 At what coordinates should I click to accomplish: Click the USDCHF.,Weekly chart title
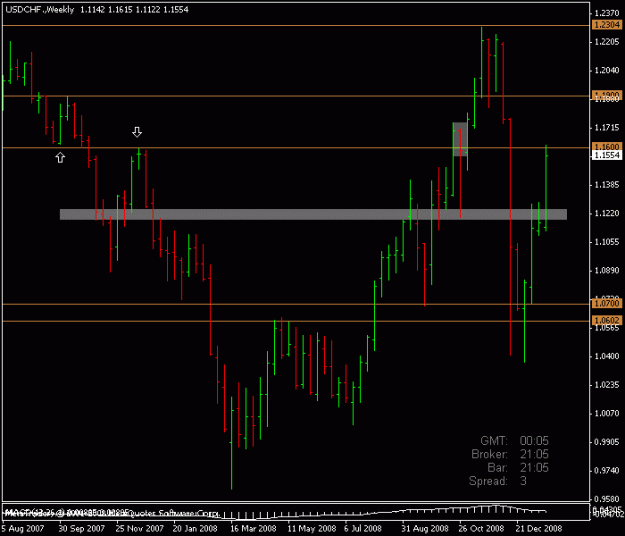(40, 10)
